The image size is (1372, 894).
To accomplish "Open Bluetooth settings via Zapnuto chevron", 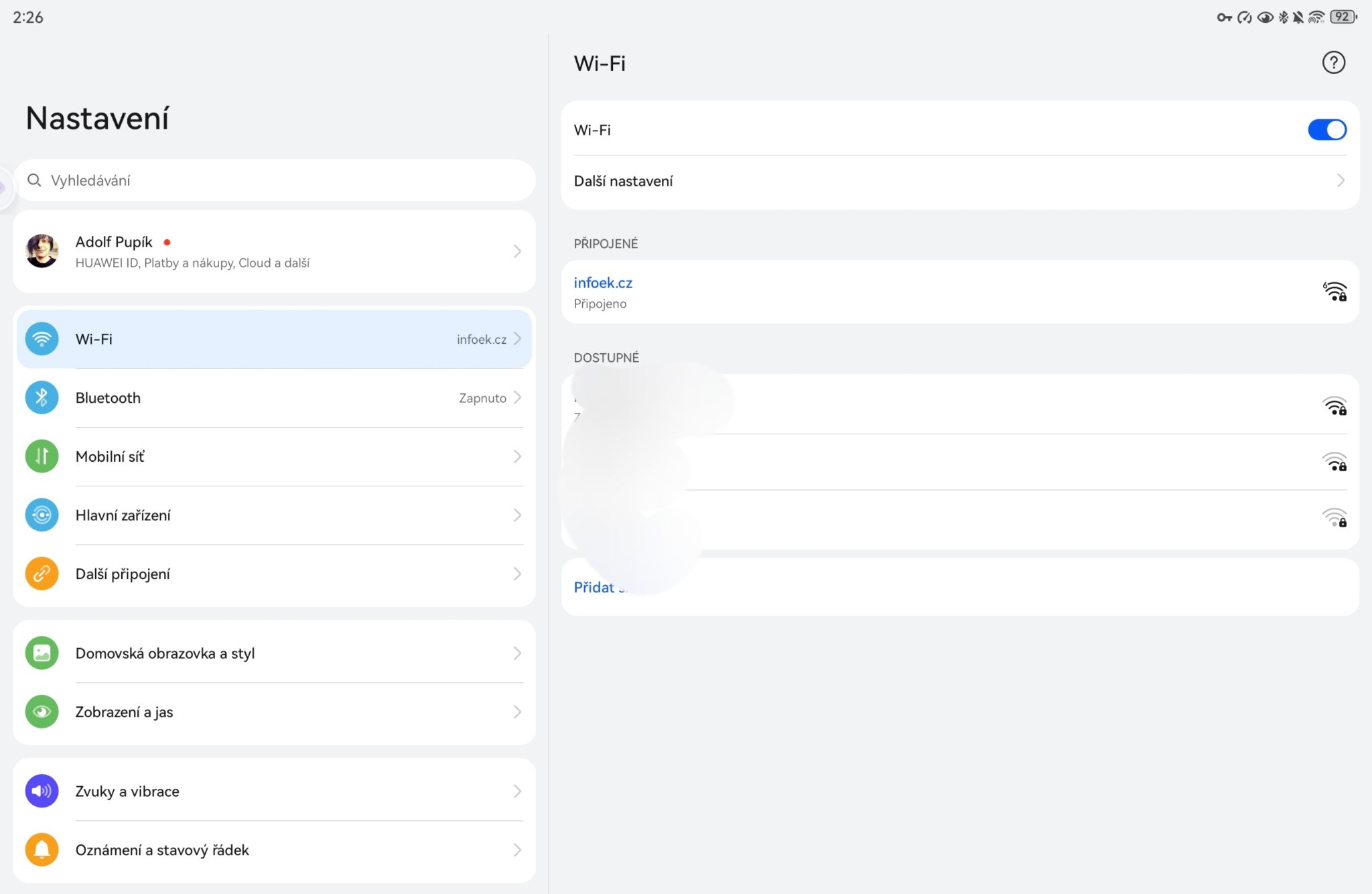I will point(517,397).
